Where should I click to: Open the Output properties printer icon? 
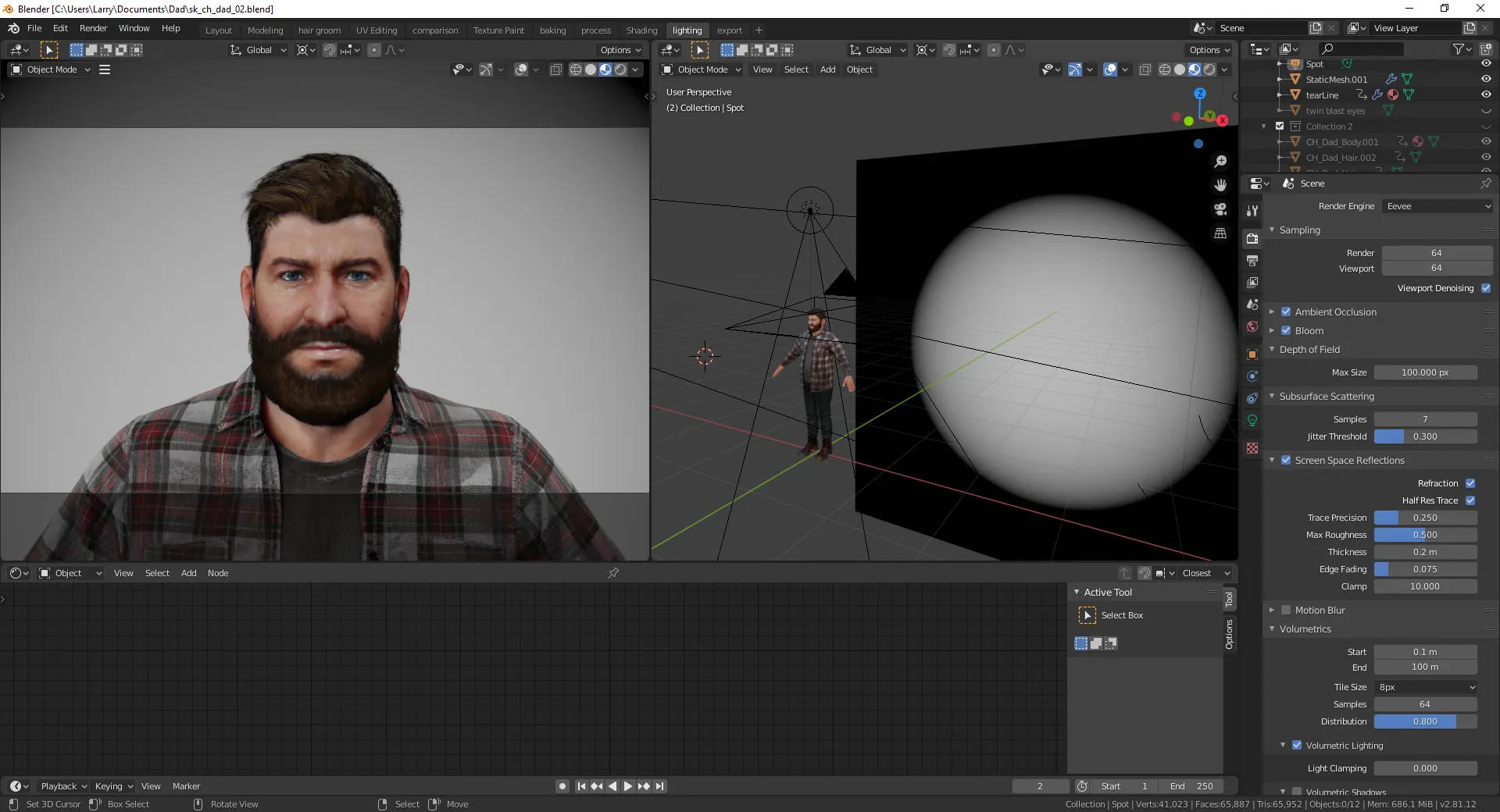(1252, 261)
